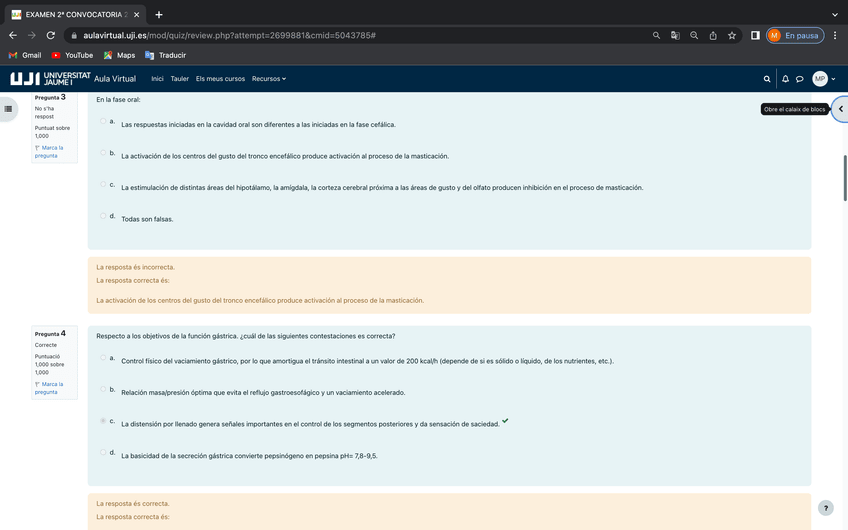
Task: Go to the Tauler menu item
Action: (179, 79)
